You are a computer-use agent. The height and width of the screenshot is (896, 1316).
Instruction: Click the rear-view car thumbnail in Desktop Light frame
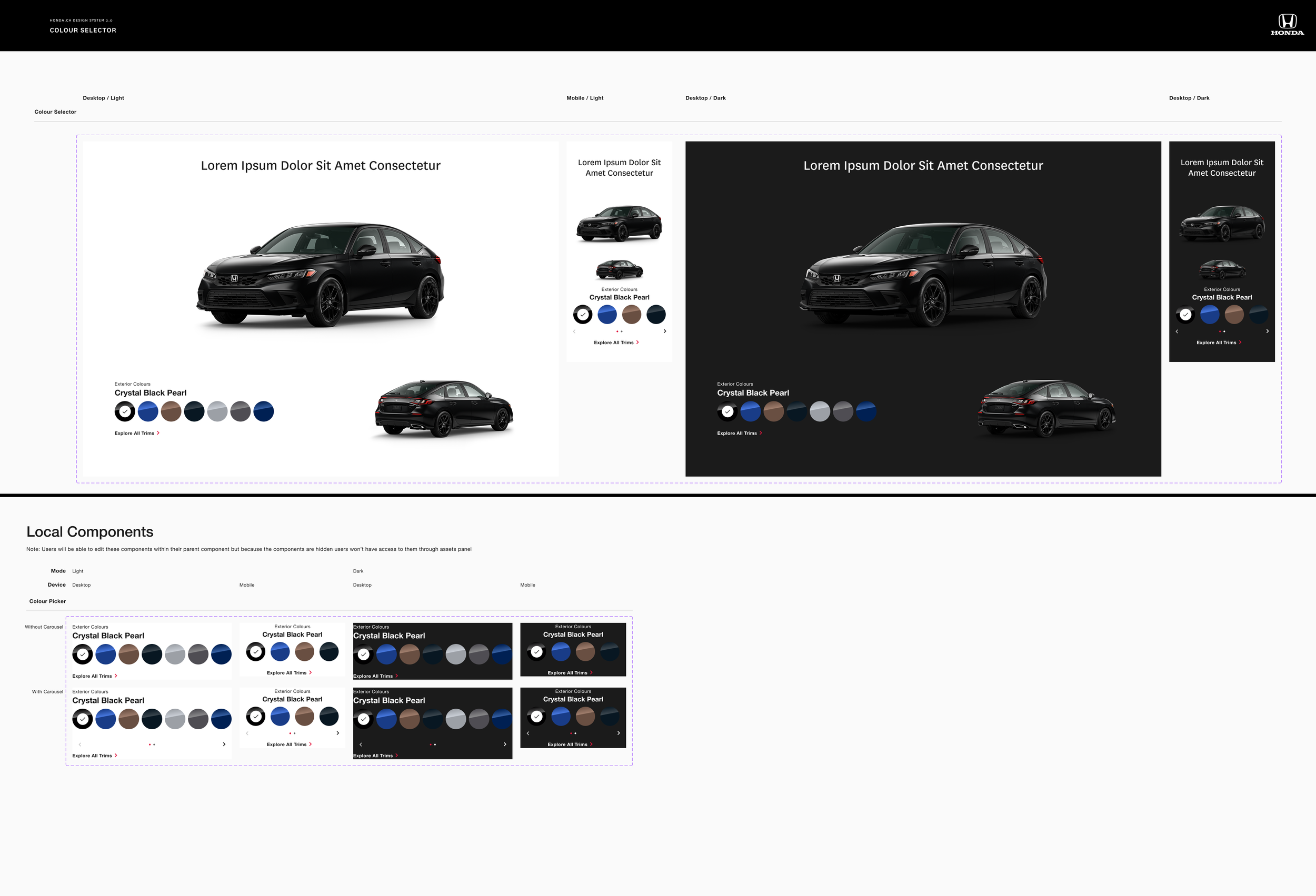pos(444,409)
